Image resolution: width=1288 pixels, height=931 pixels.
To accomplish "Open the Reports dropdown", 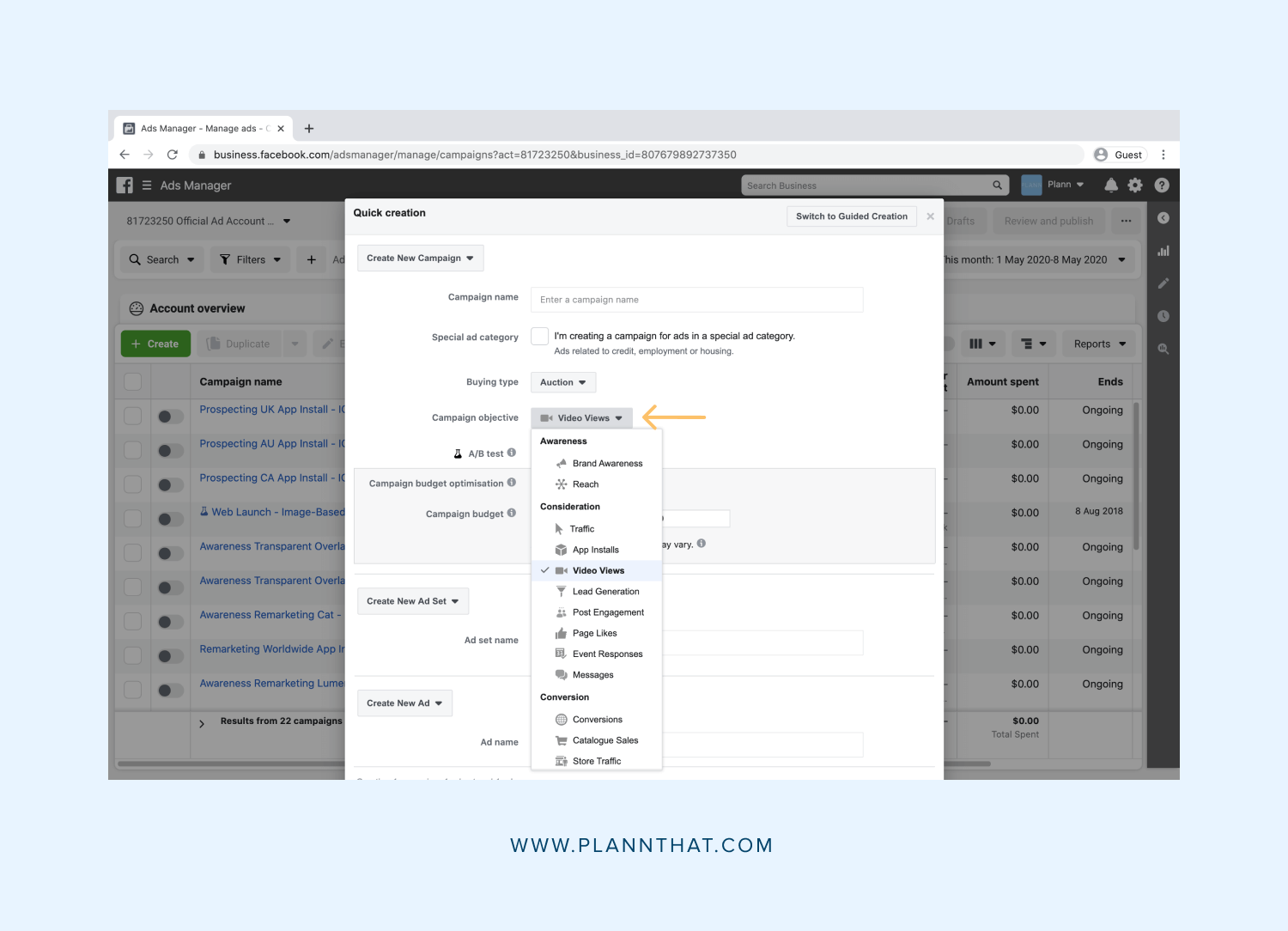I will tap(1100, 344).
